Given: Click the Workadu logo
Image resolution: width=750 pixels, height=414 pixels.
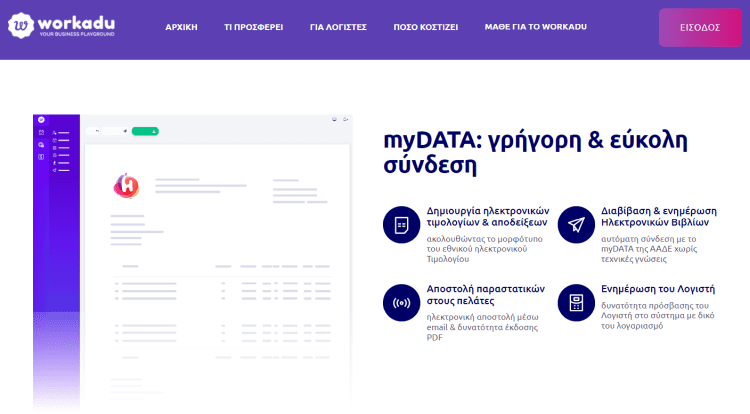Looking at the screenshot, I should click(62, 26).
